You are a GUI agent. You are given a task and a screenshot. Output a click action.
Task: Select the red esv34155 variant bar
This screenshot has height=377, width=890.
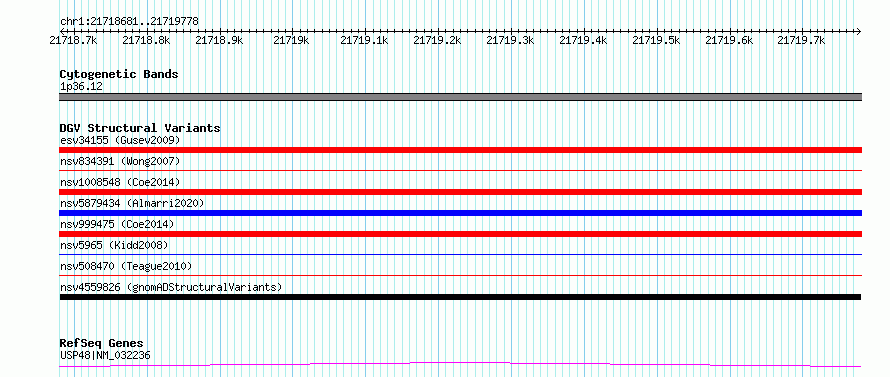460,150
